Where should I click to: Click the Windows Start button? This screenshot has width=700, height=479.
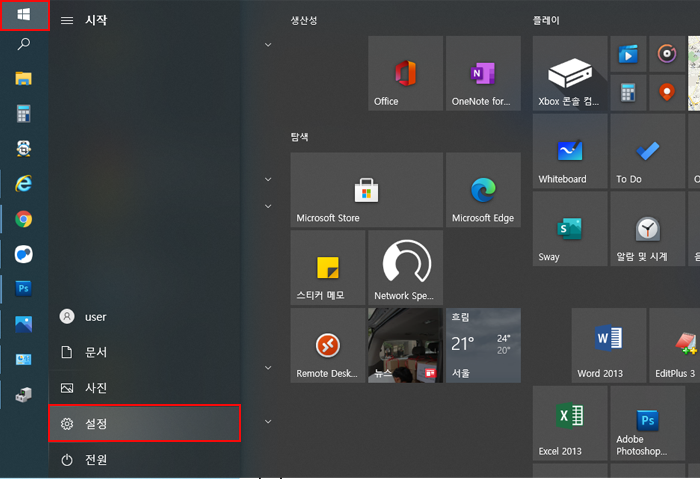24,15
